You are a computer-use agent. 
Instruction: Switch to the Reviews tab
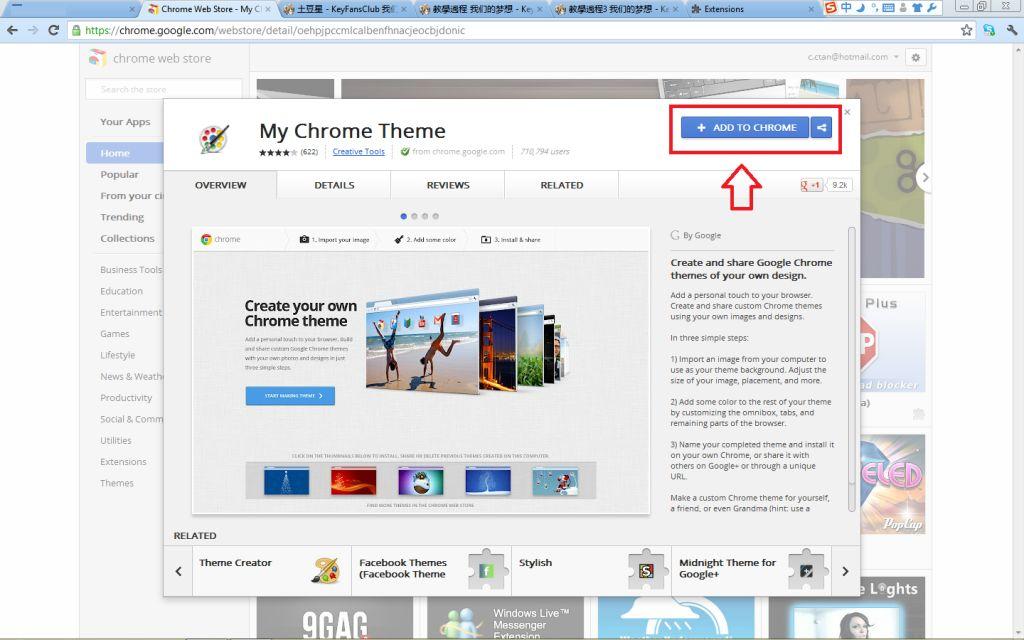pos(448,185)
